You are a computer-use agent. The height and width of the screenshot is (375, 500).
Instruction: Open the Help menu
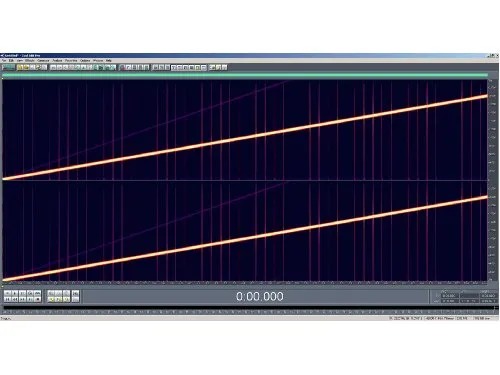109,61
